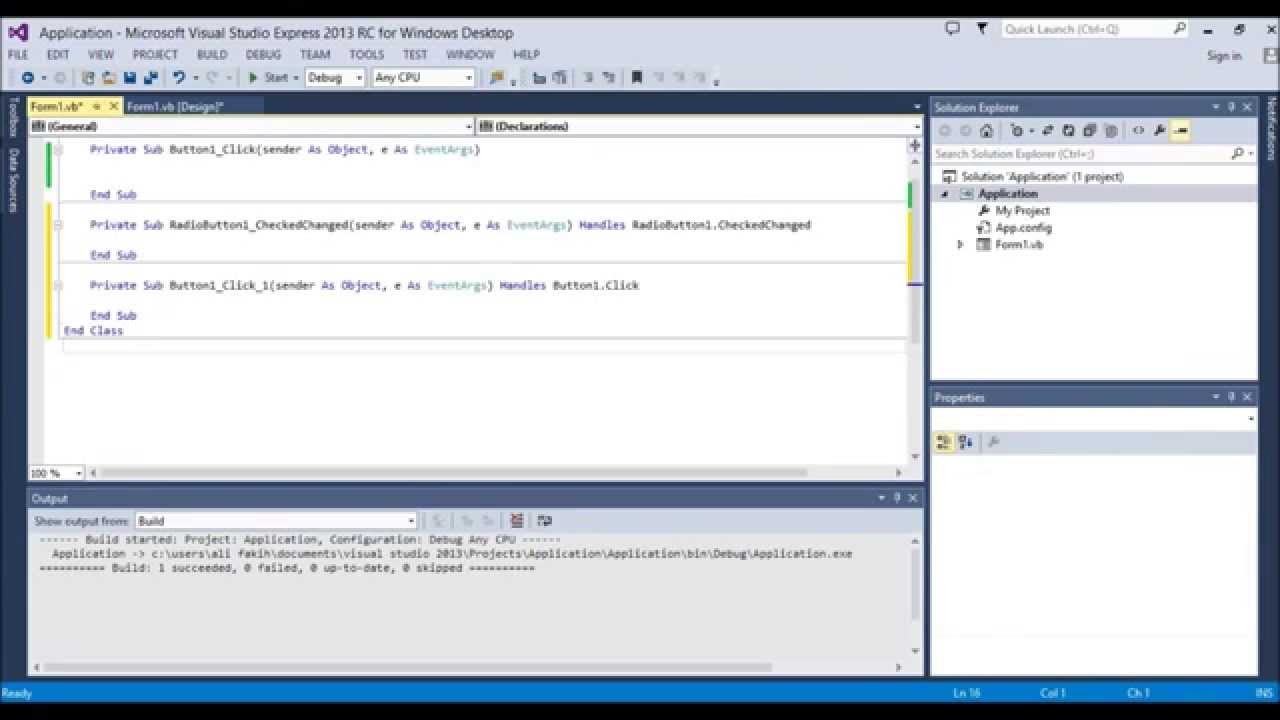This screenshot has width=1280, height=720.
Task: Select App.config in Solution Explorer
Action: point(1023,228)
